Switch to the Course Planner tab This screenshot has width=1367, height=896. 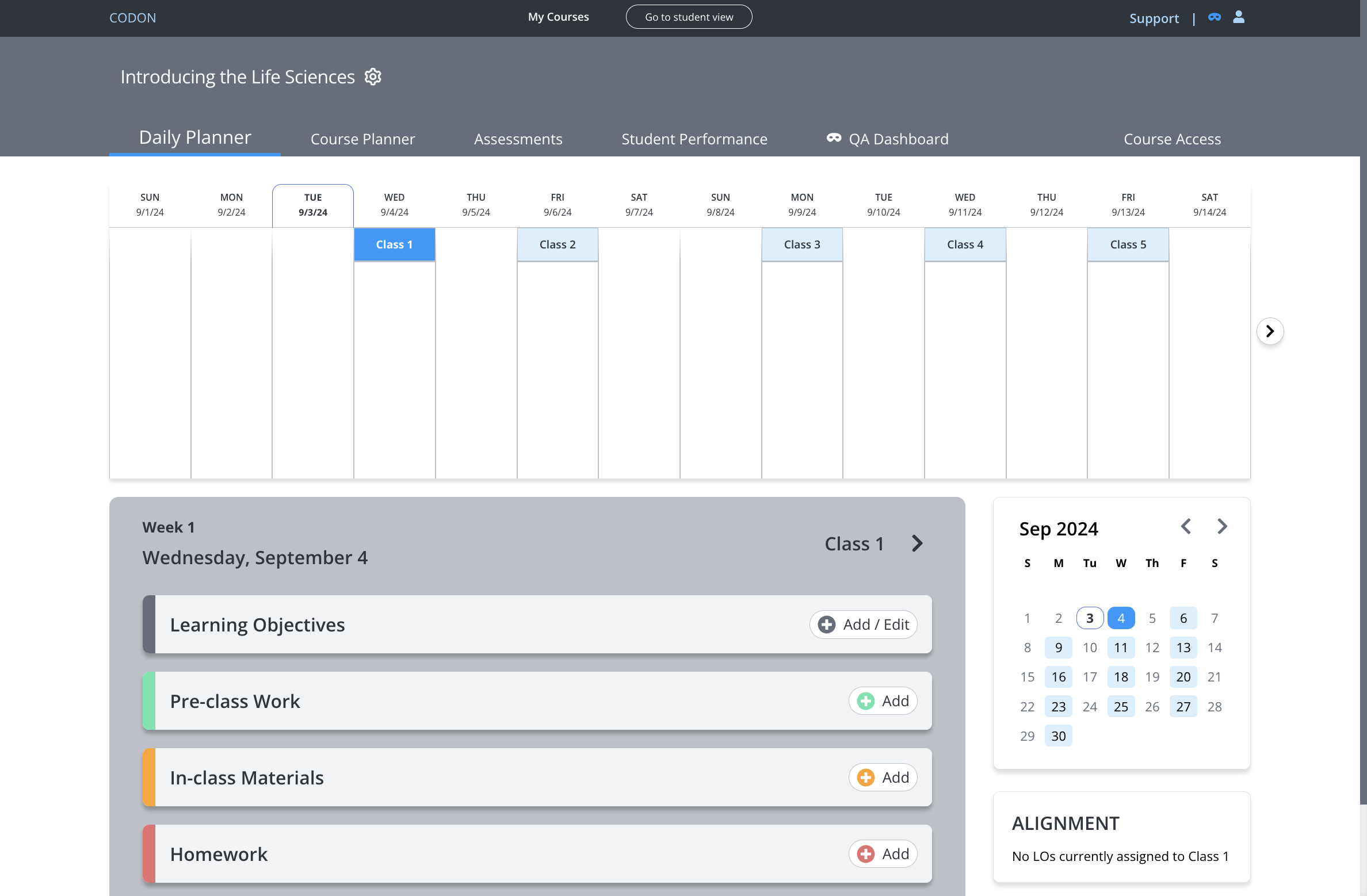[x=362, y=139]
